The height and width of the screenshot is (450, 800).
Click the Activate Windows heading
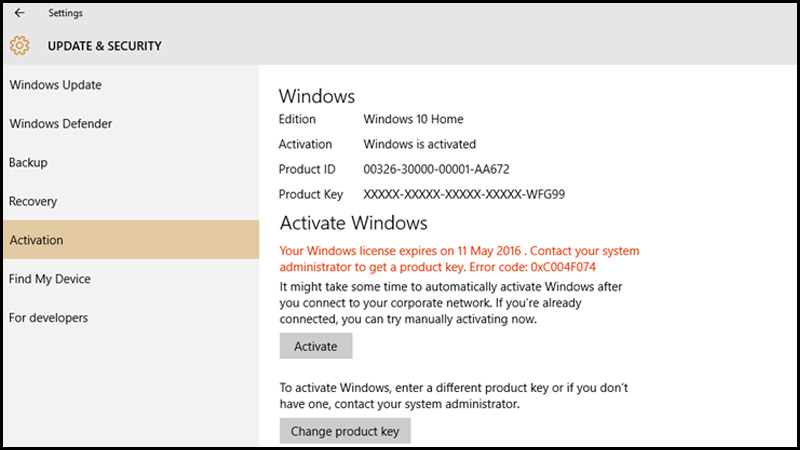coord(353,223)
